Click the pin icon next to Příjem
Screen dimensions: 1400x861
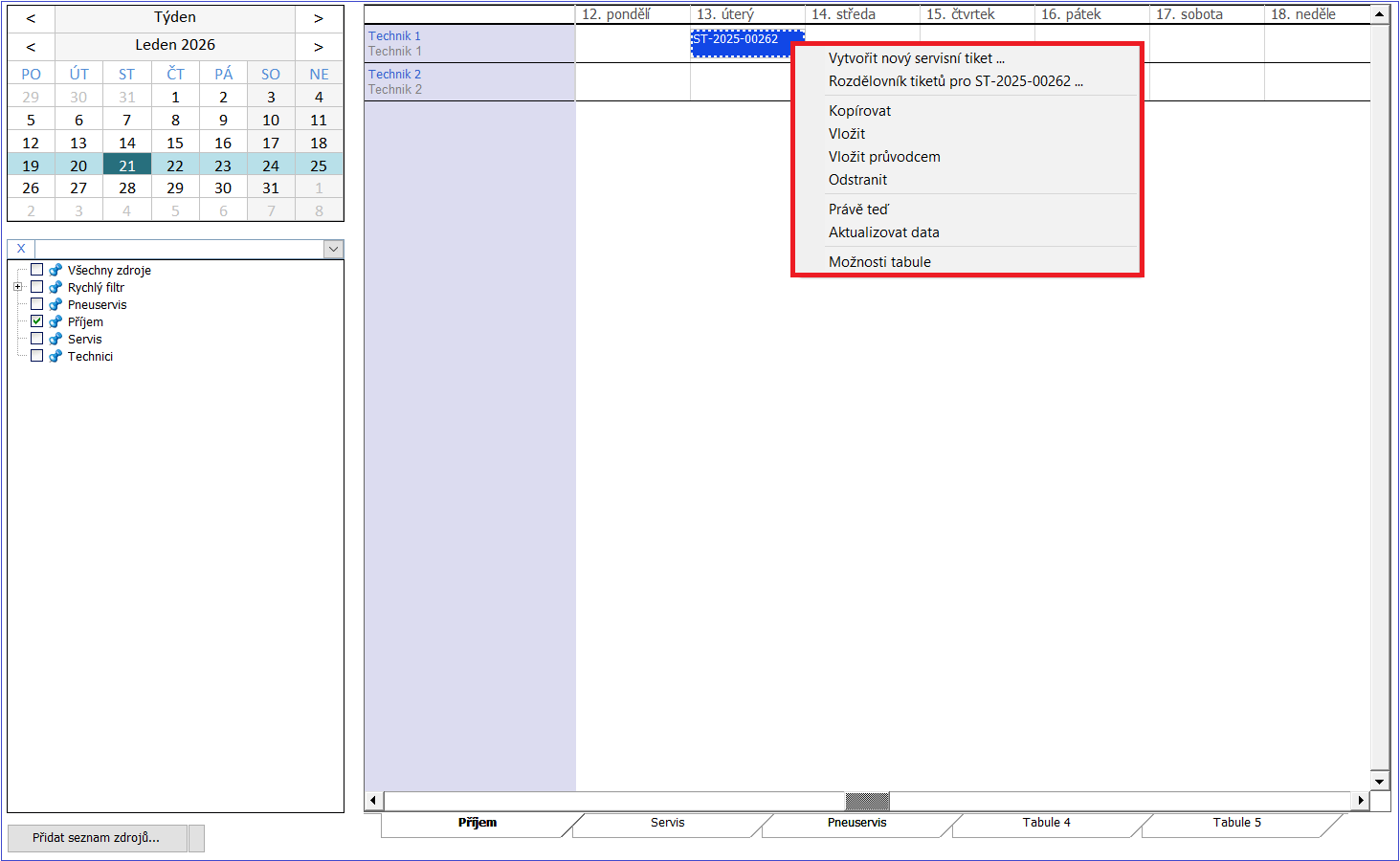(x=56, y=322)
